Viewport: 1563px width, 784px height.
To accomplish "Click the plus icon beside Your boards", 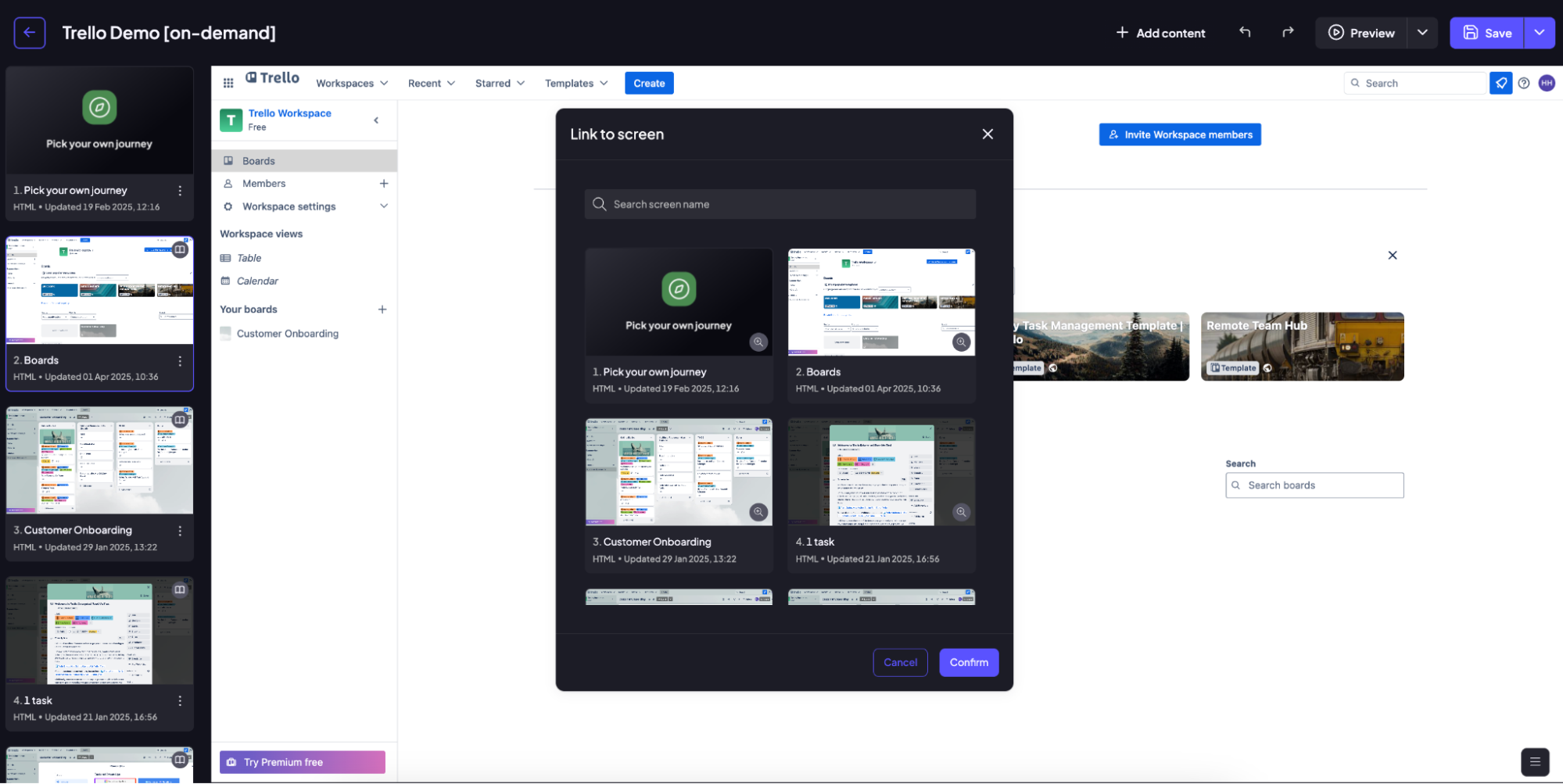I will pyautogui.click(x=382, y=310).
